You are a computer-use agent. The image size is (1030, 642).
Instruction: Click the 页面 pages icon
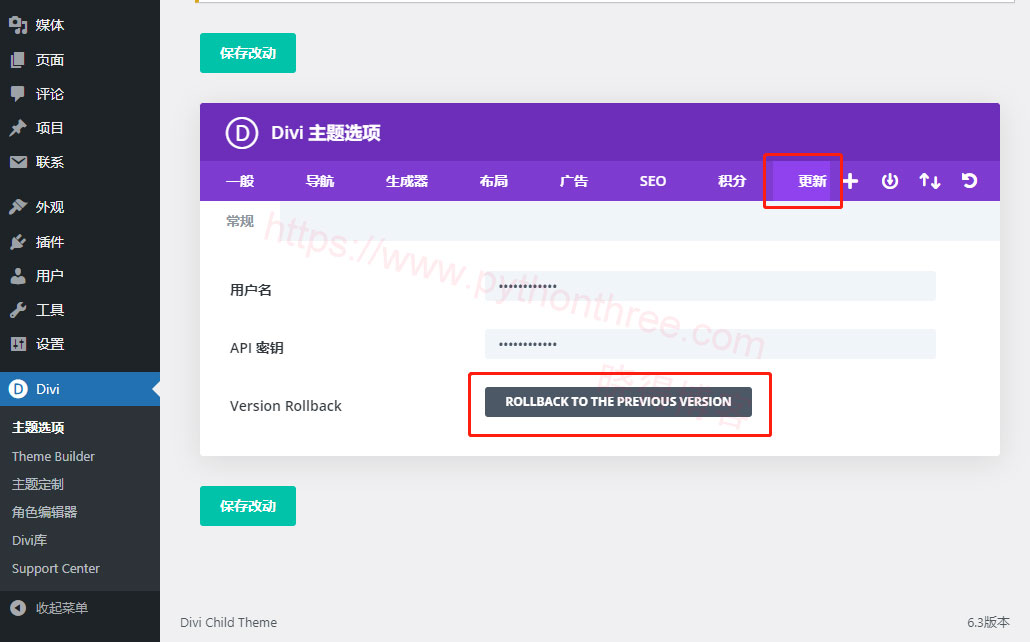click(x=18, y=60)
